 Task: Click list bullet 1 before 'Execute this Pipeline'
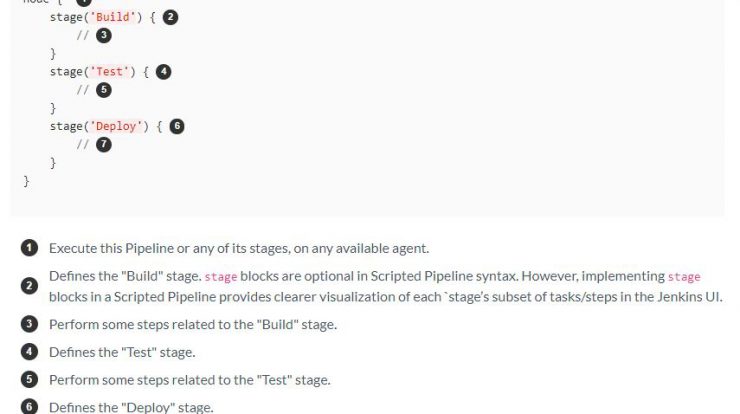click(29, 248)
